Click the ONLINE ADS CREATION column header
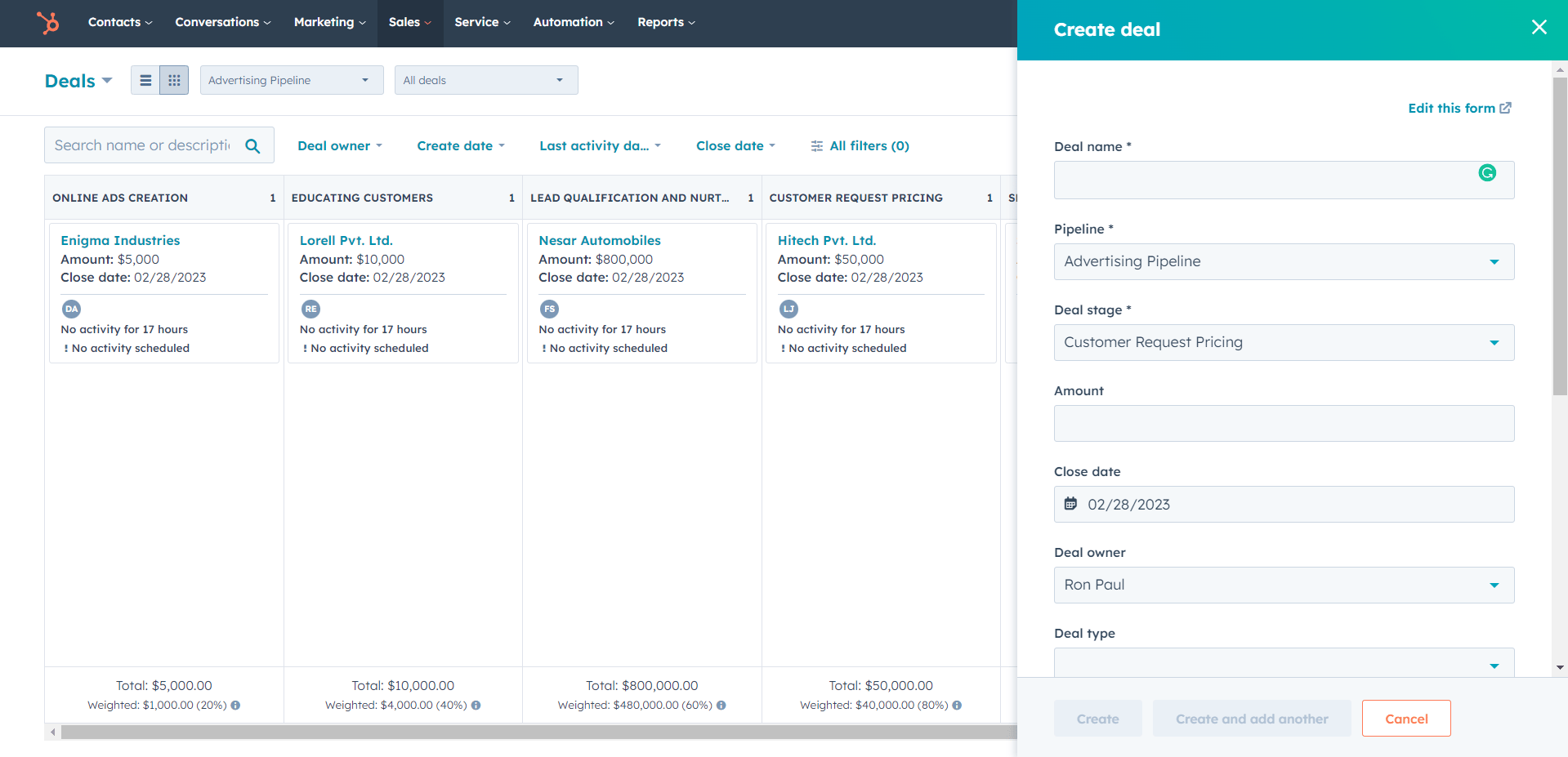Viewport: 1568px width, 757px height. point(164,198)
